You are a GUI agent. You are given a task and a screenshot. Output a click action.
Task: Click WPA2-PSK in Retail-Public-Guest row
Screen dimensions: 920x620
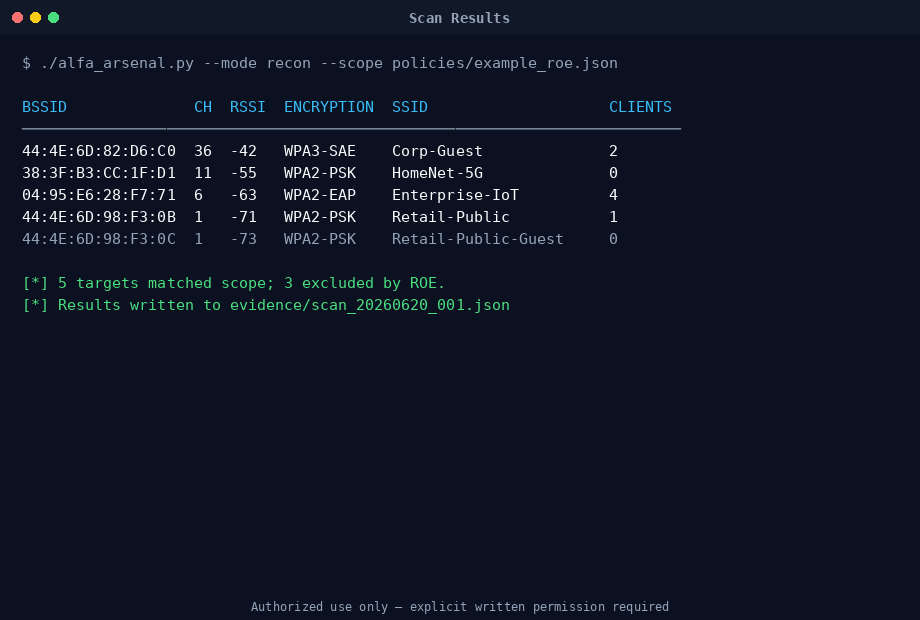tap(320, 239)
